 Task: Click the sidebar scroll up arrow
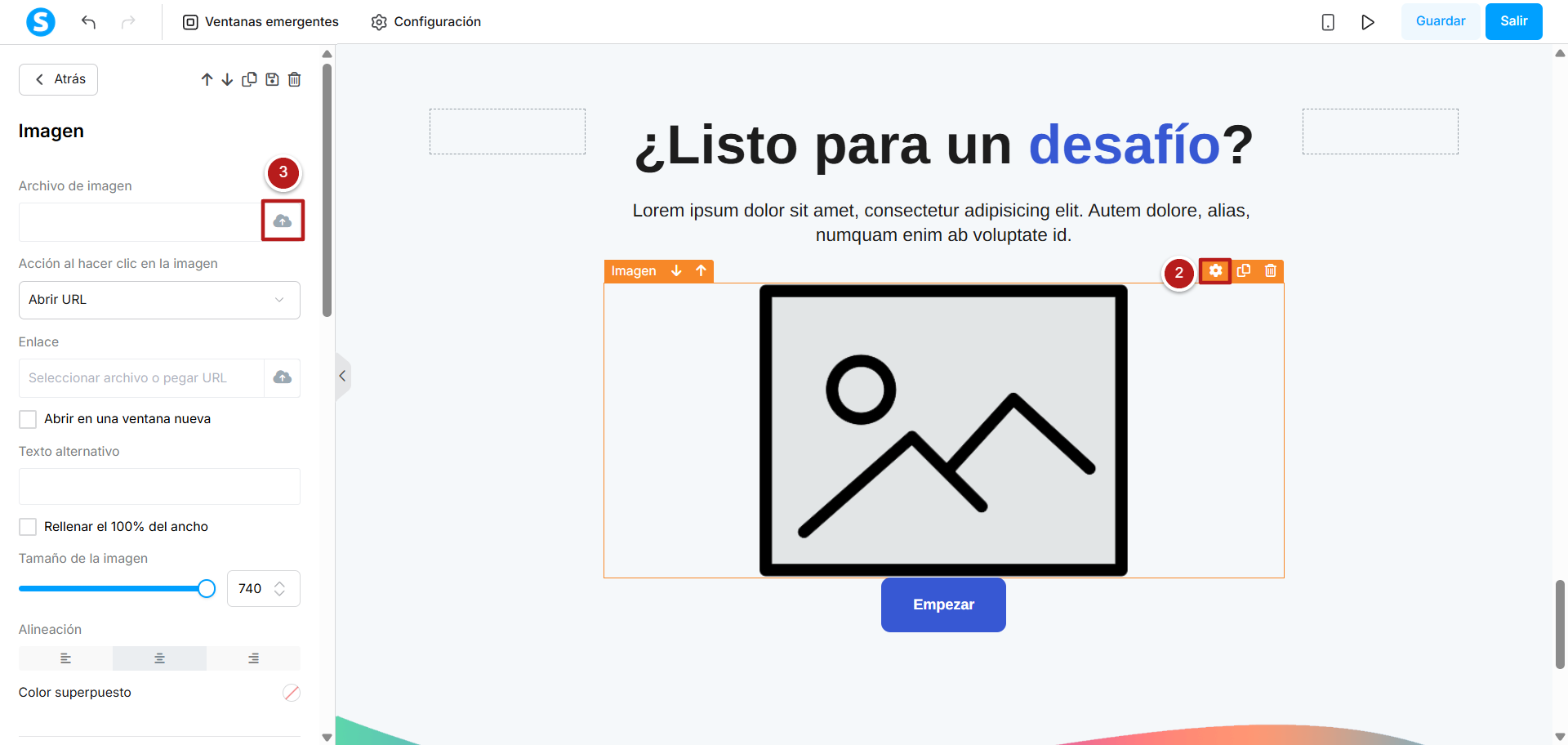pos(327,54)
